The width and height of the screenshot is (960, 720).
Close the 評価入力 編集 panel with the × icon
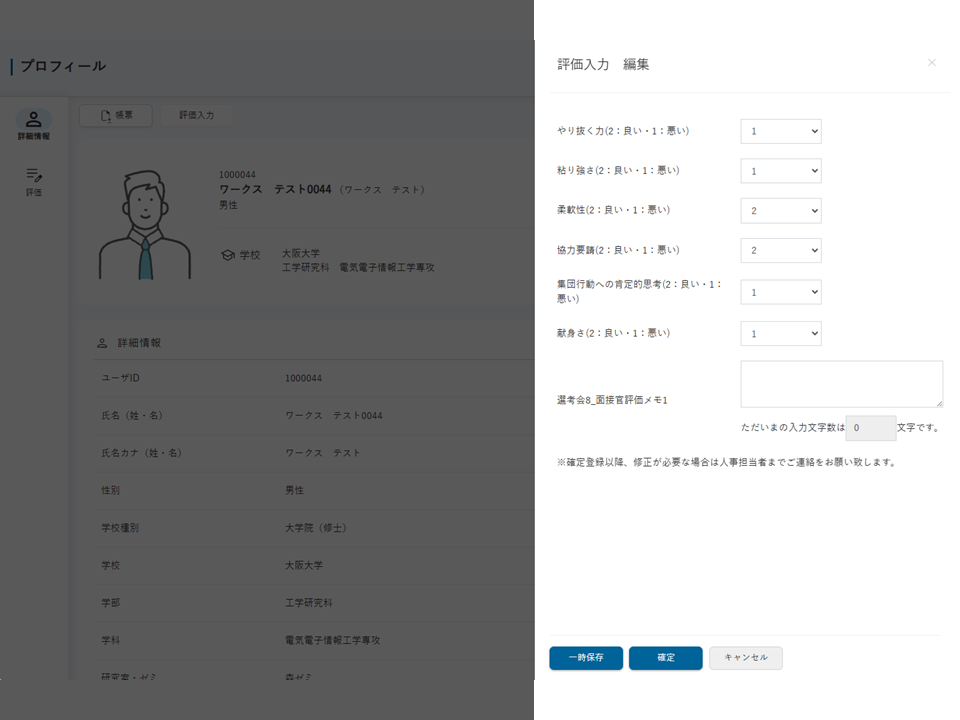(x=931, y=62)
